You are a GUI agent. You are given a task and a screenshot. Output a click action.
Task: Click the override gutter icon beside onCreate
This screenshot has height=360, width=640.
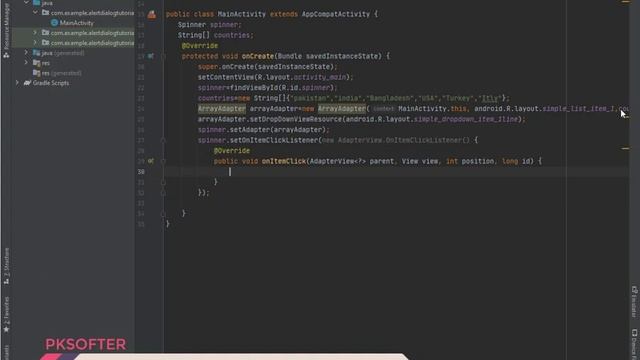point(151,56)
